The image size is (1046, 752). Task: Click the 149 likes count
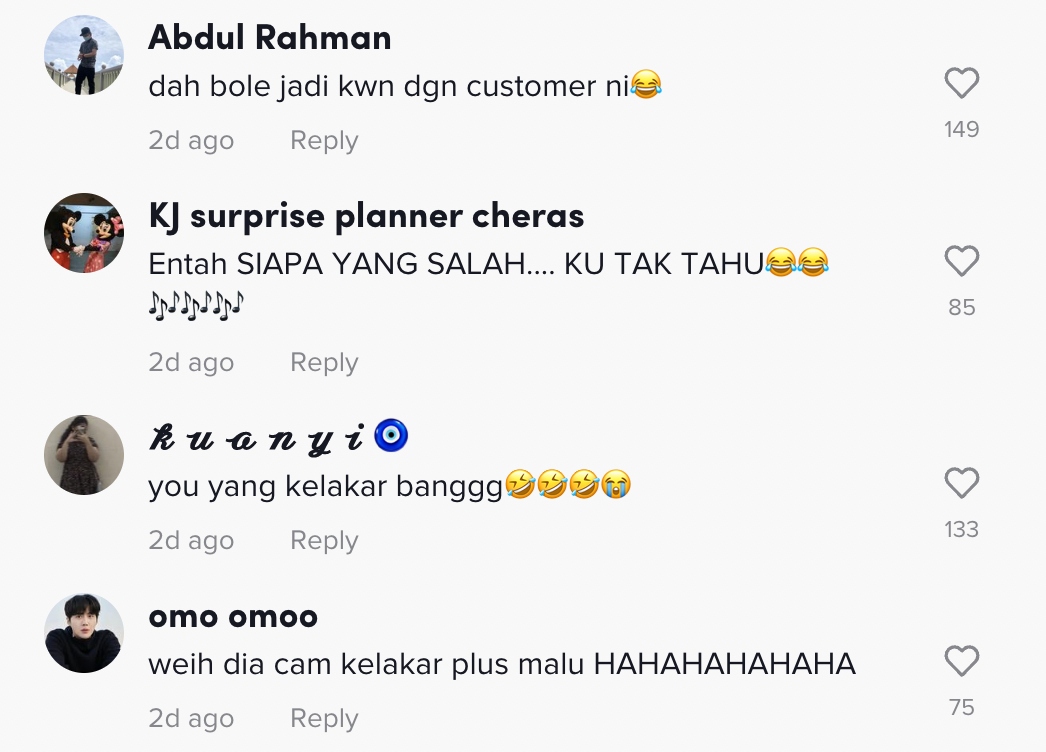[961, 129]
